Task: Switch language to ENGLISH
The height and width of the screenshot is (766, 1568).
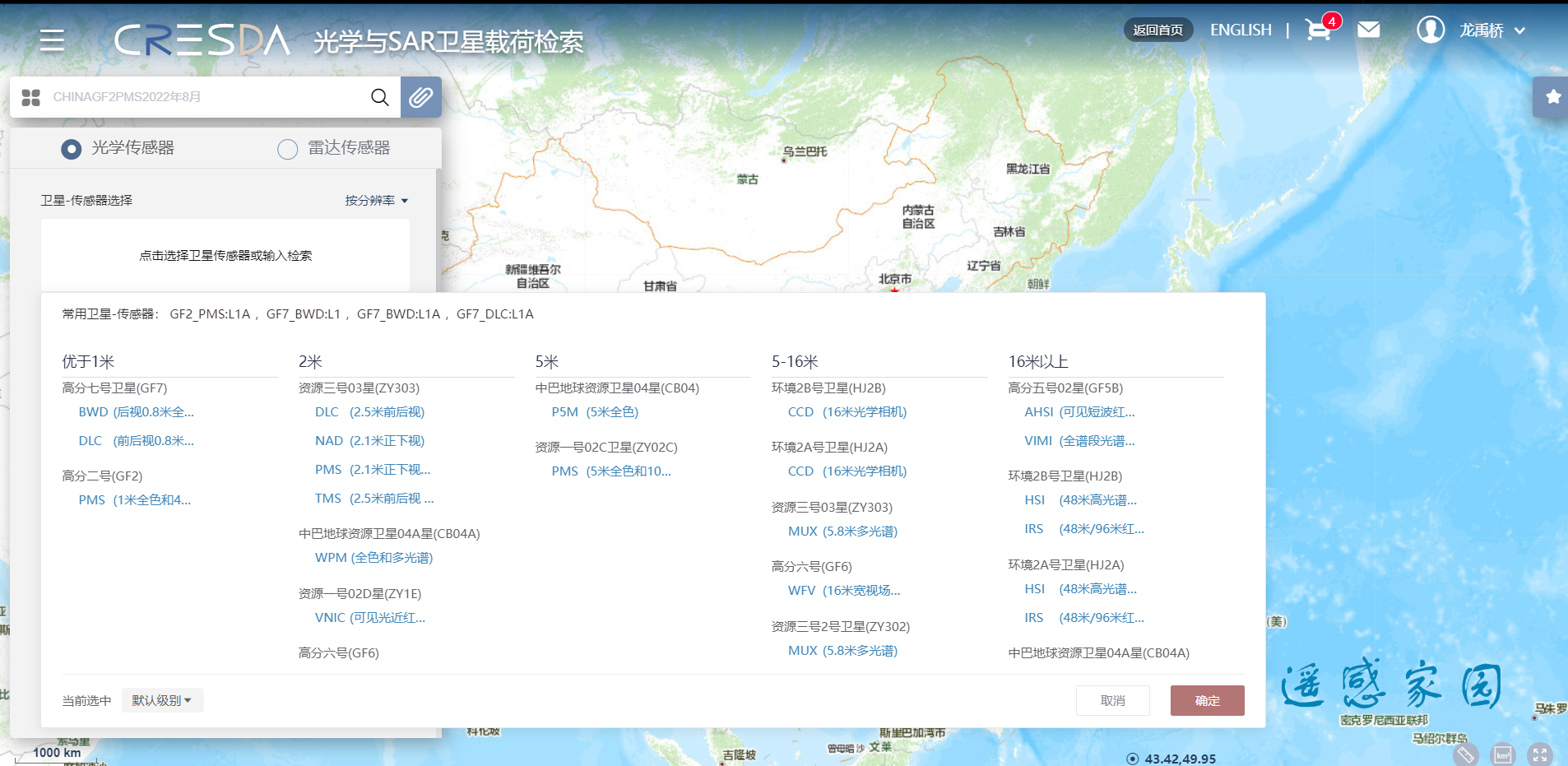Action: [x=1240, y=29]
